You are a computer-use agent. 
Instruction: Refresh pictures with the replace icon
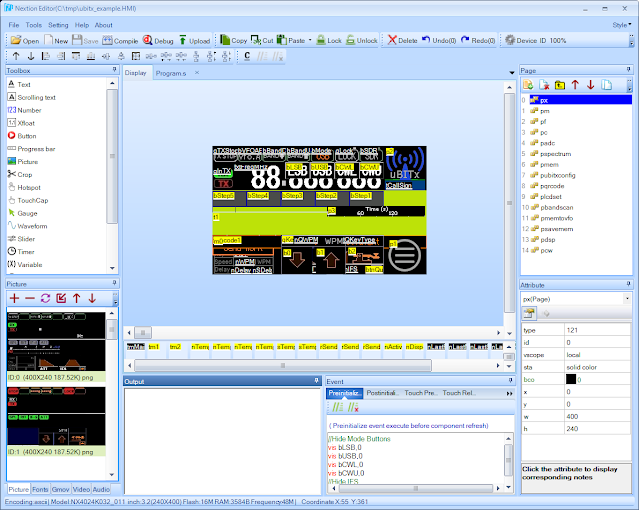(45, 298)
